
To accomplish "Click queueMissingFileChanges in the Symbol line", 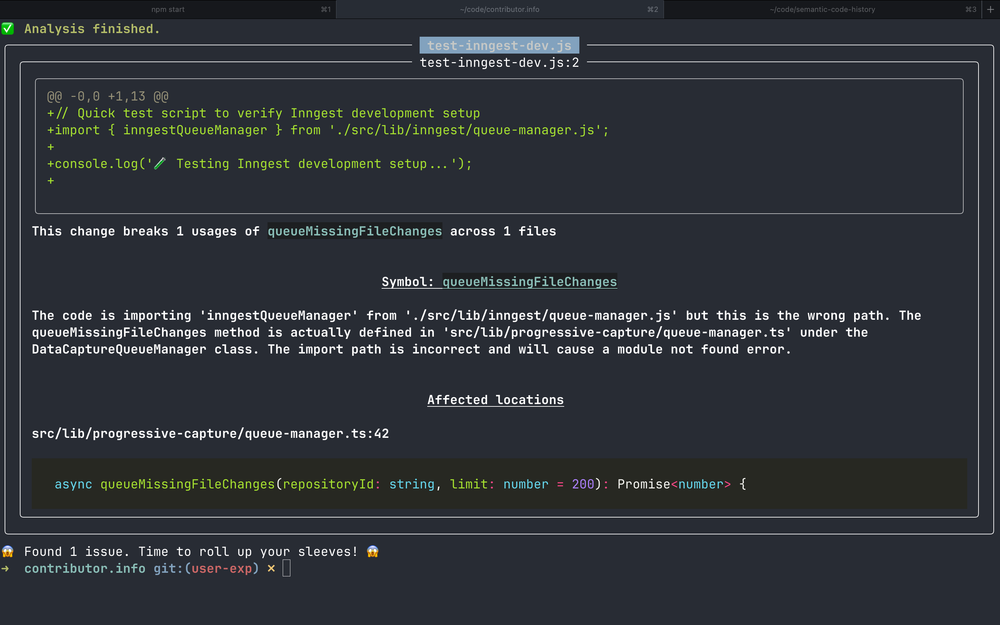I will coord(529,282).
